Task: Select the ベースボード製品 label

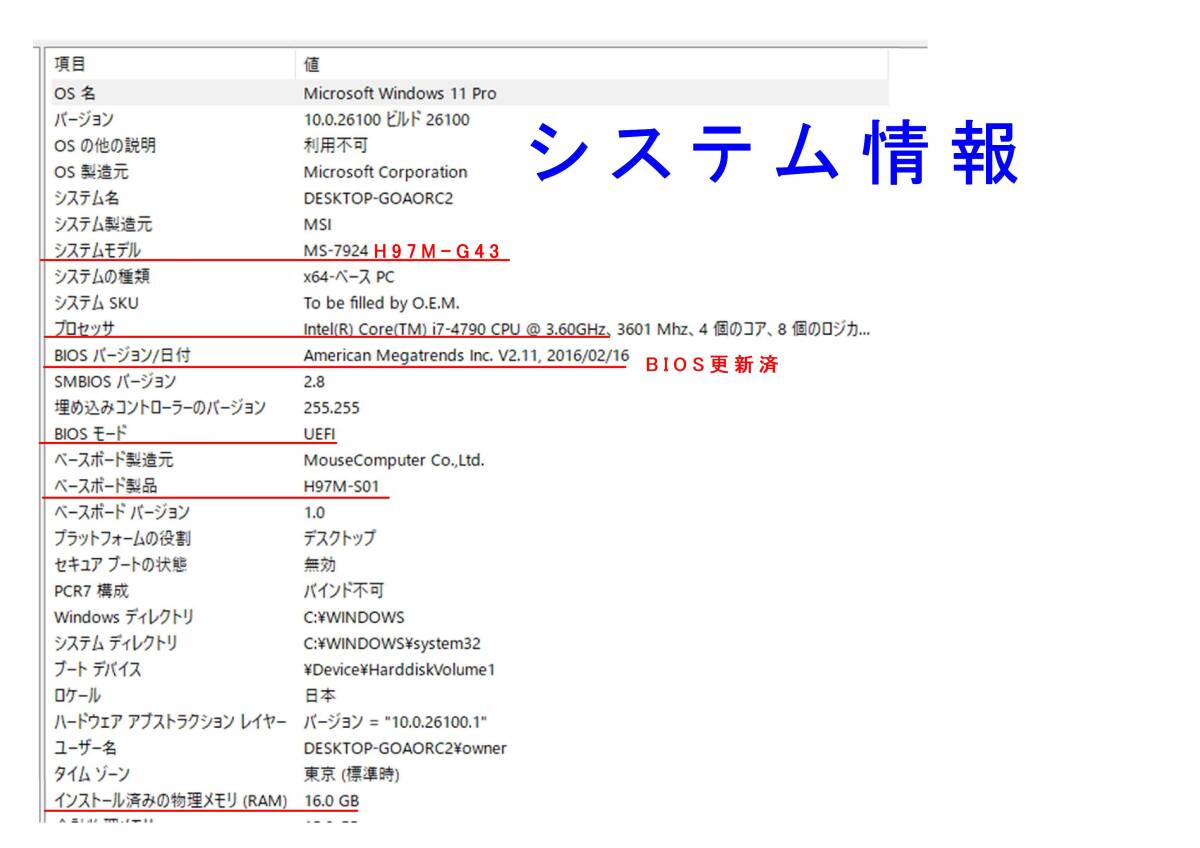Action: click(105, 486)
